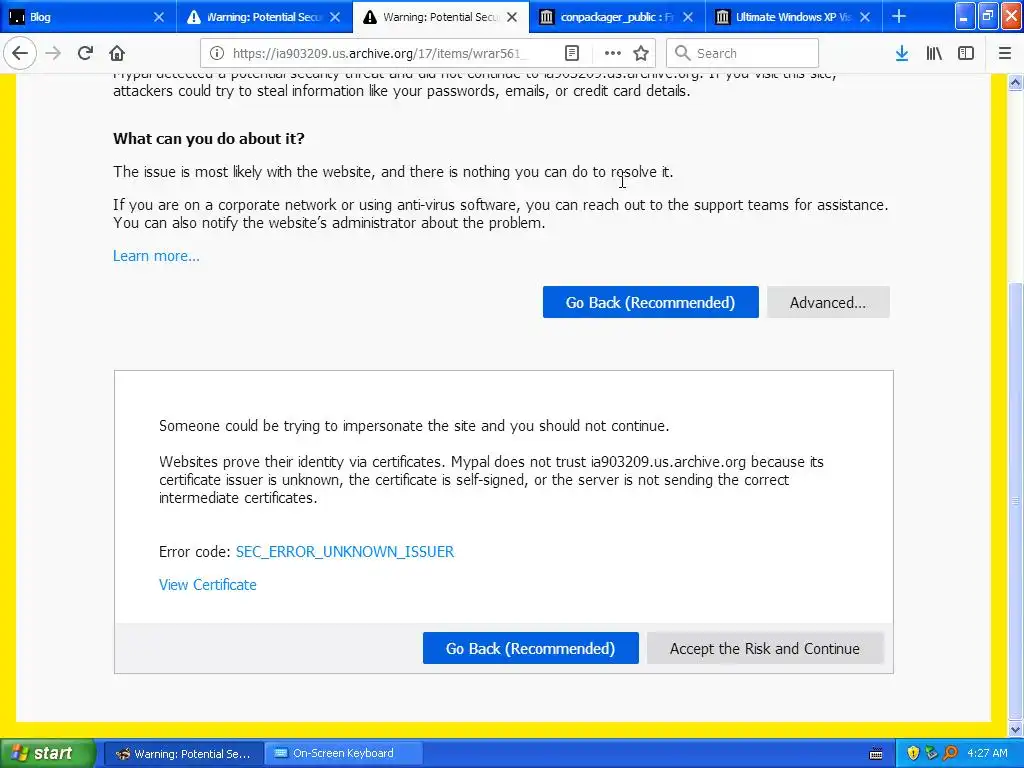1024x768 pixels.
Task: Click the SEC_ERROR_UNKNOWN_ISSUER error code link
Action: point(345,552)
